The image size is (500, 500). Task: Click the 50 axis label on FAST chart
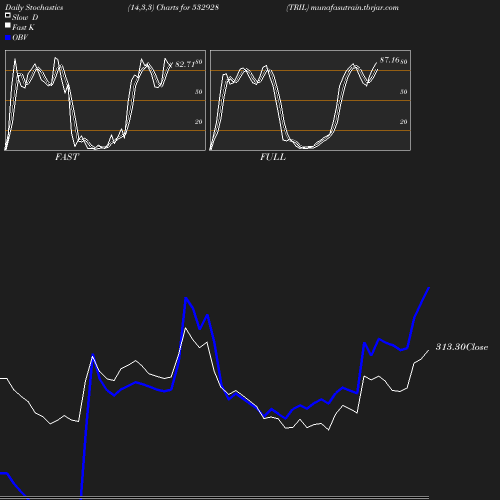point(199,92)
